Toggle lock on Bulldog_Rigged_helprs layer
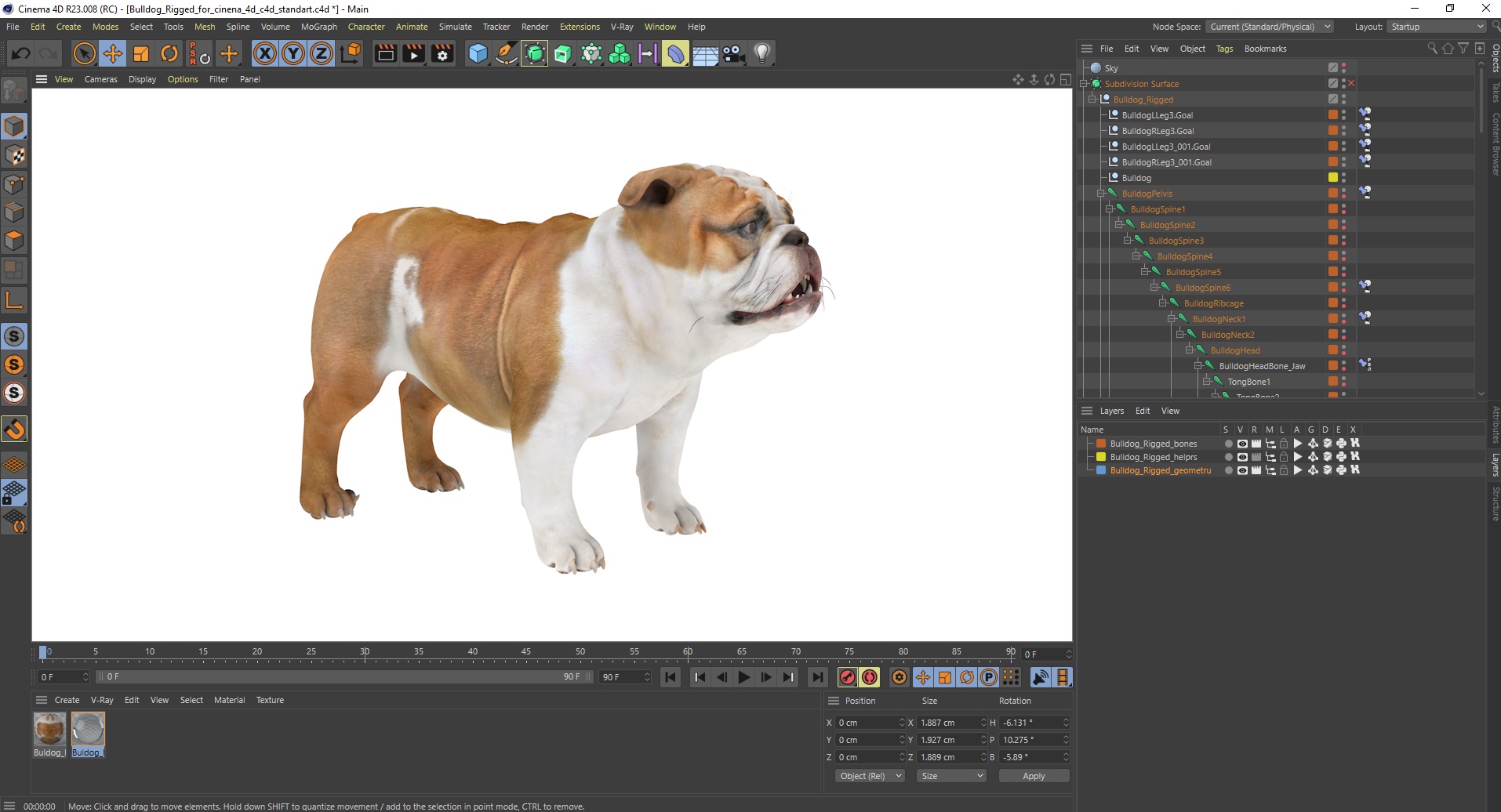Image resolution: width=1501 pixels, height=812 pixels. (1284, 457)
